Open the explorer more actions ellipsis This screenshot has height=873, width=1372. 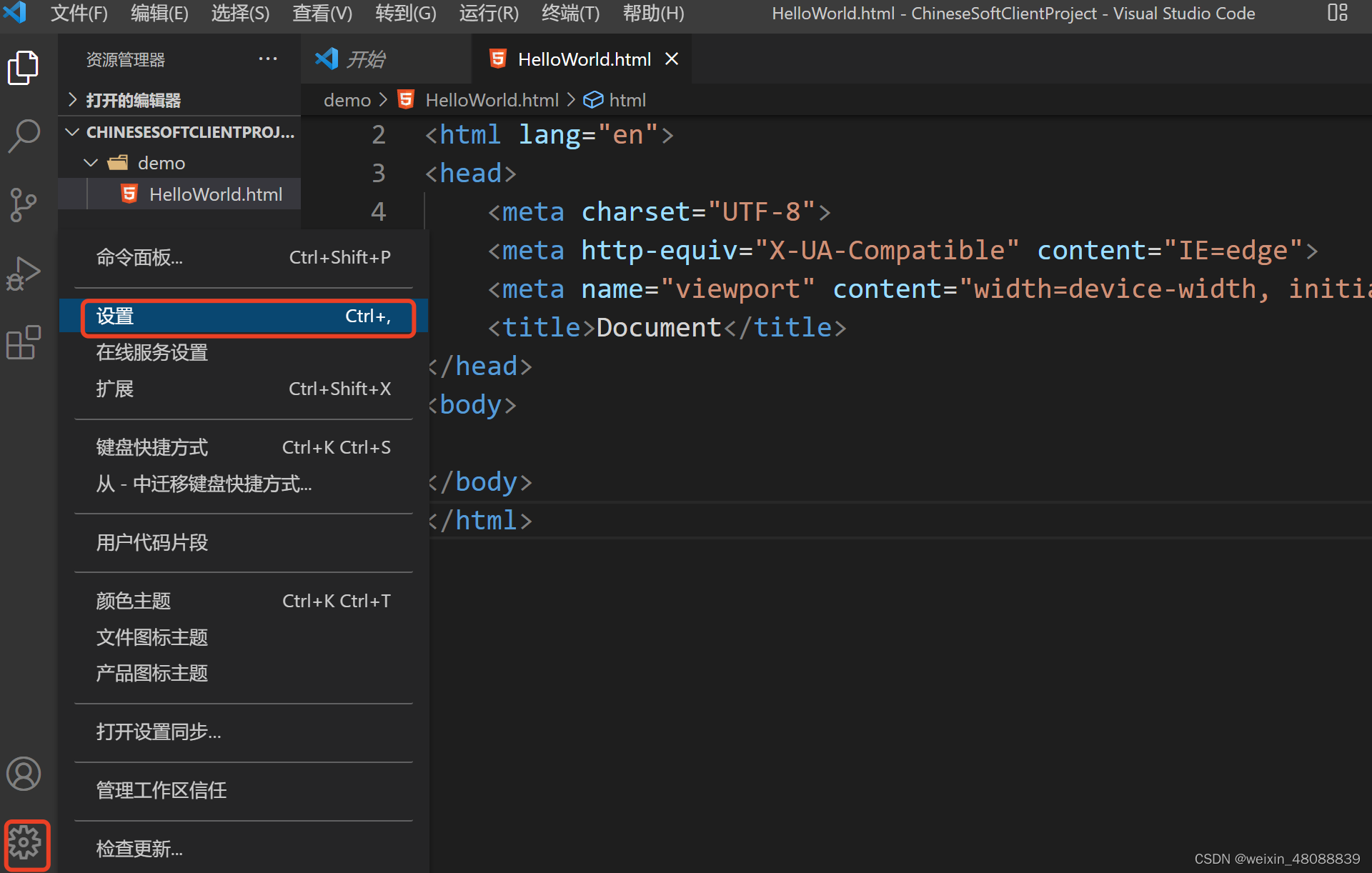268,59
